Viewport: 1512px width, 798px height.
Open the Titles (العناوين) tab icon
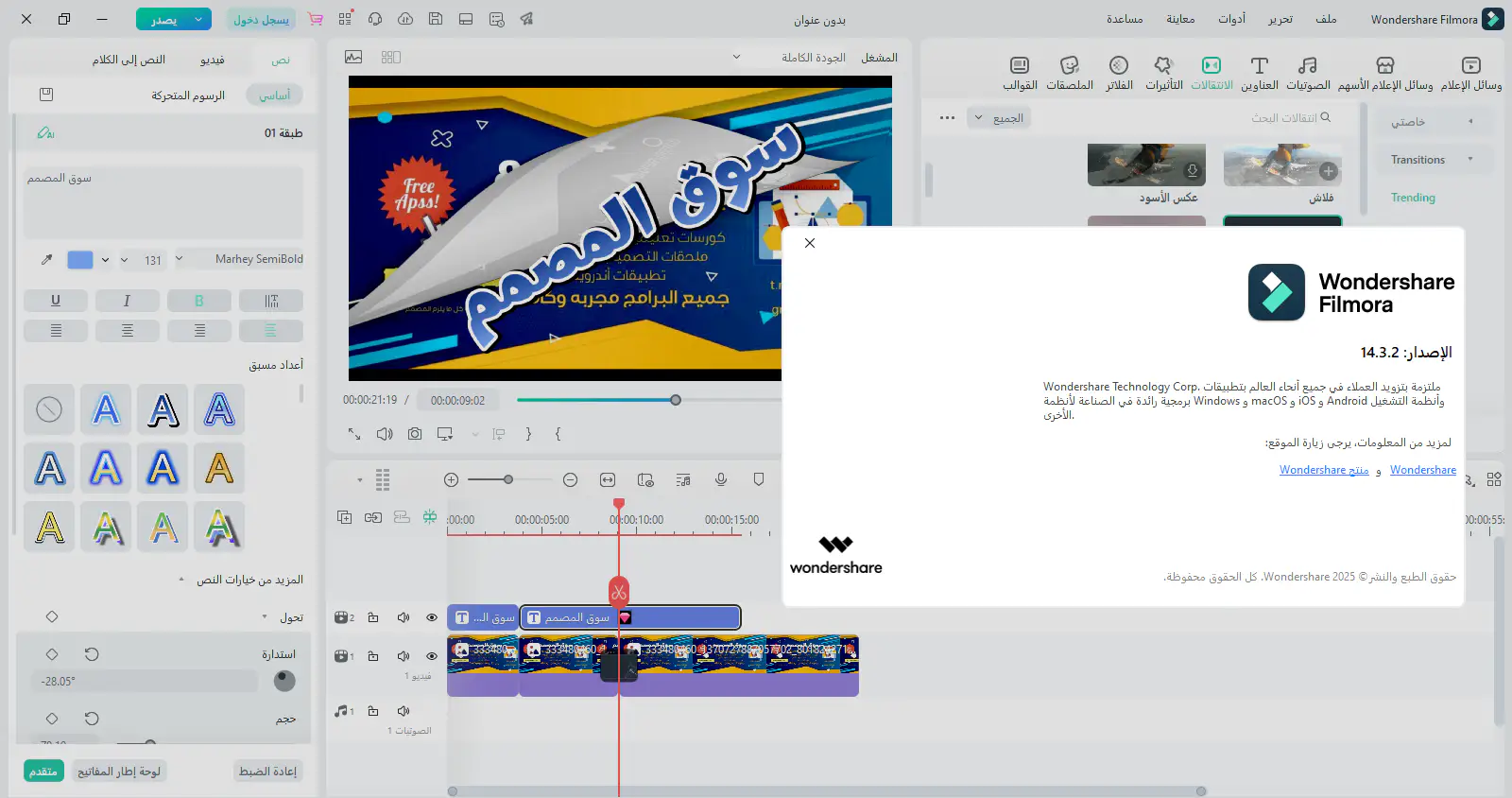[1259, 65]
